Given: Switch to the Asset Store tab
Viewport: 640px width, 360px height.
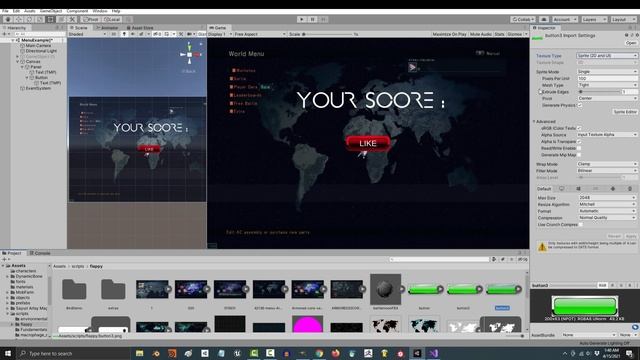Looking at the screenshot, I should 140,28.
